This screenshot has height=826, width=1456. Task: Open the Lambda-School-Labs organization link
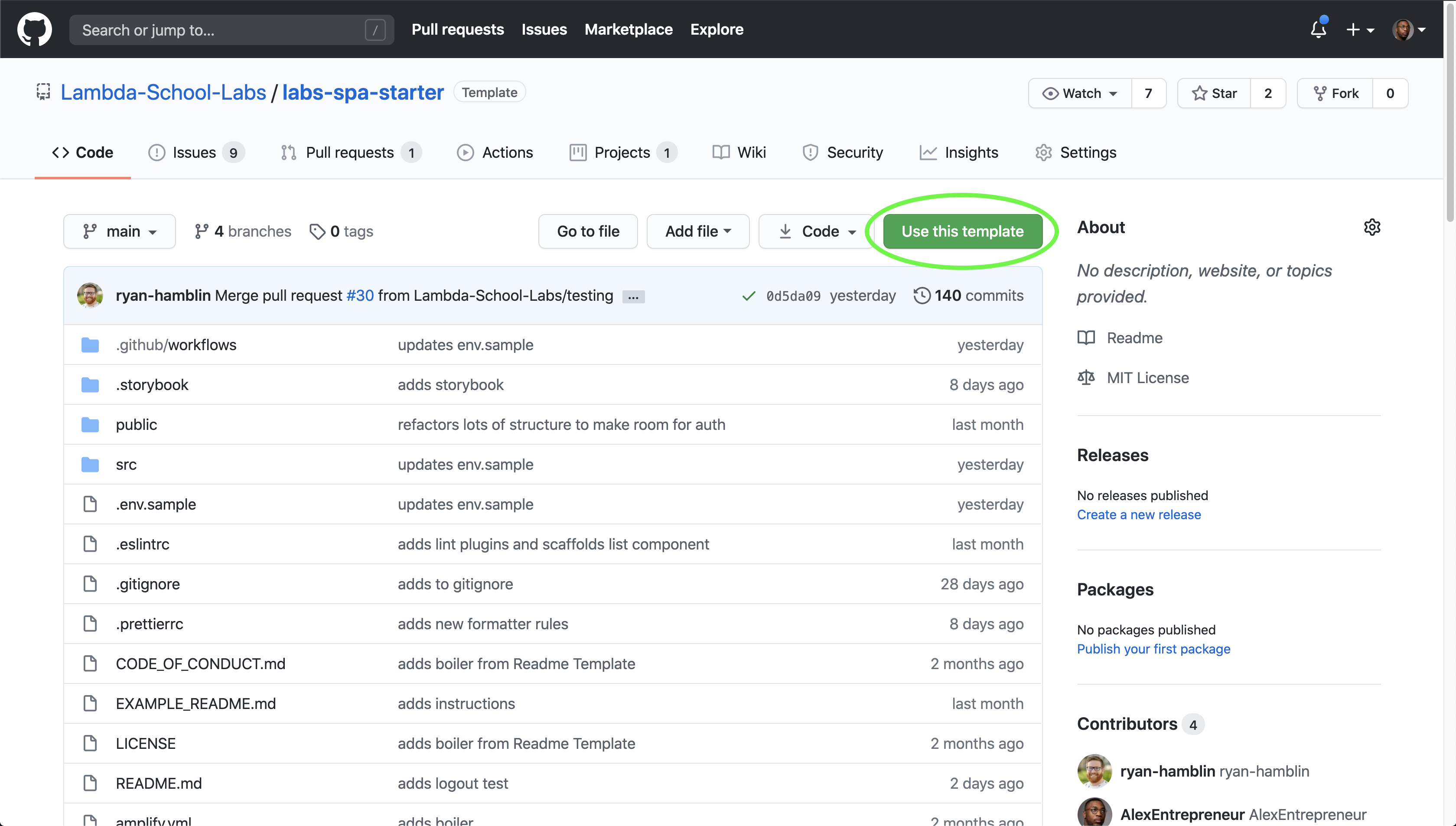tap(163, 92)
